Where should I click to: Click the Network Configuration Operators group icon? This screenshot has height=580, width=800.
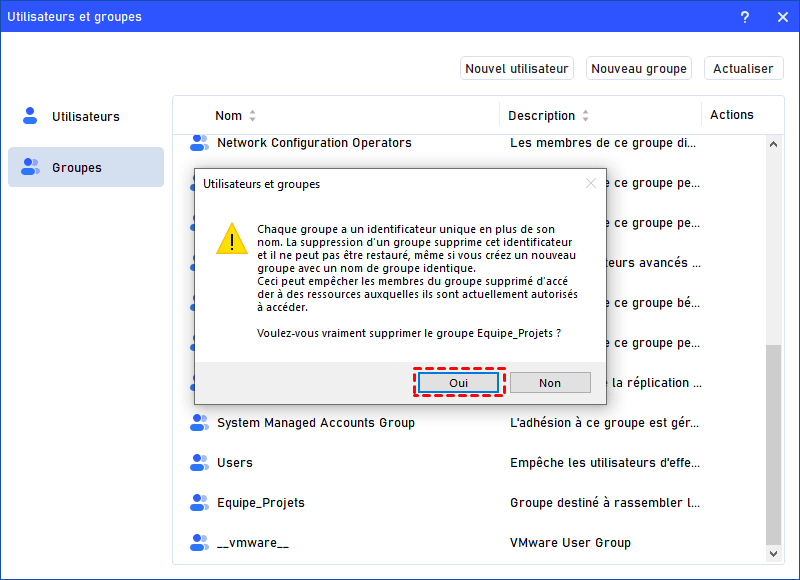199,143
